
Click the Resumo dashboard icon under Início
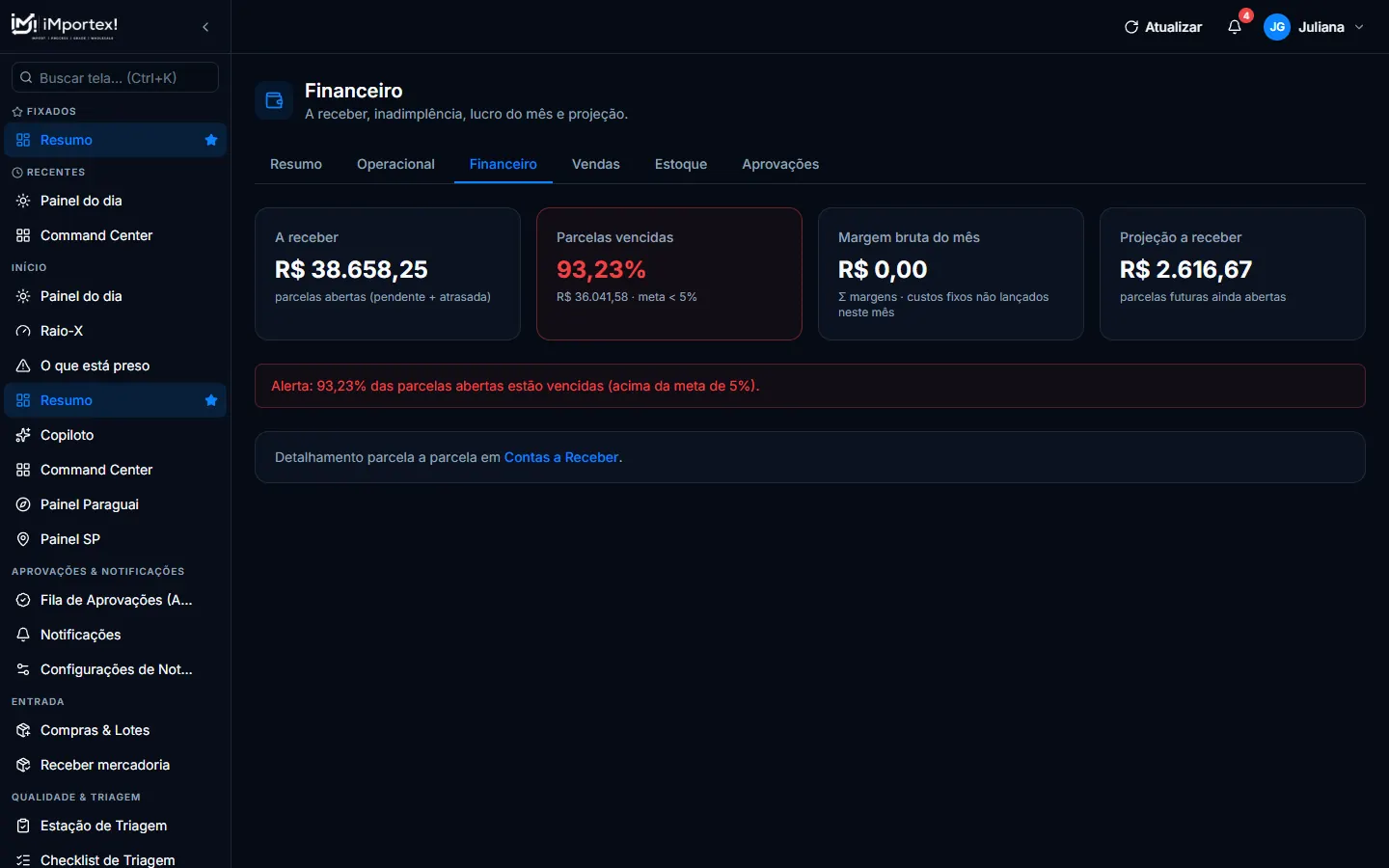click(x=23, y=400)
